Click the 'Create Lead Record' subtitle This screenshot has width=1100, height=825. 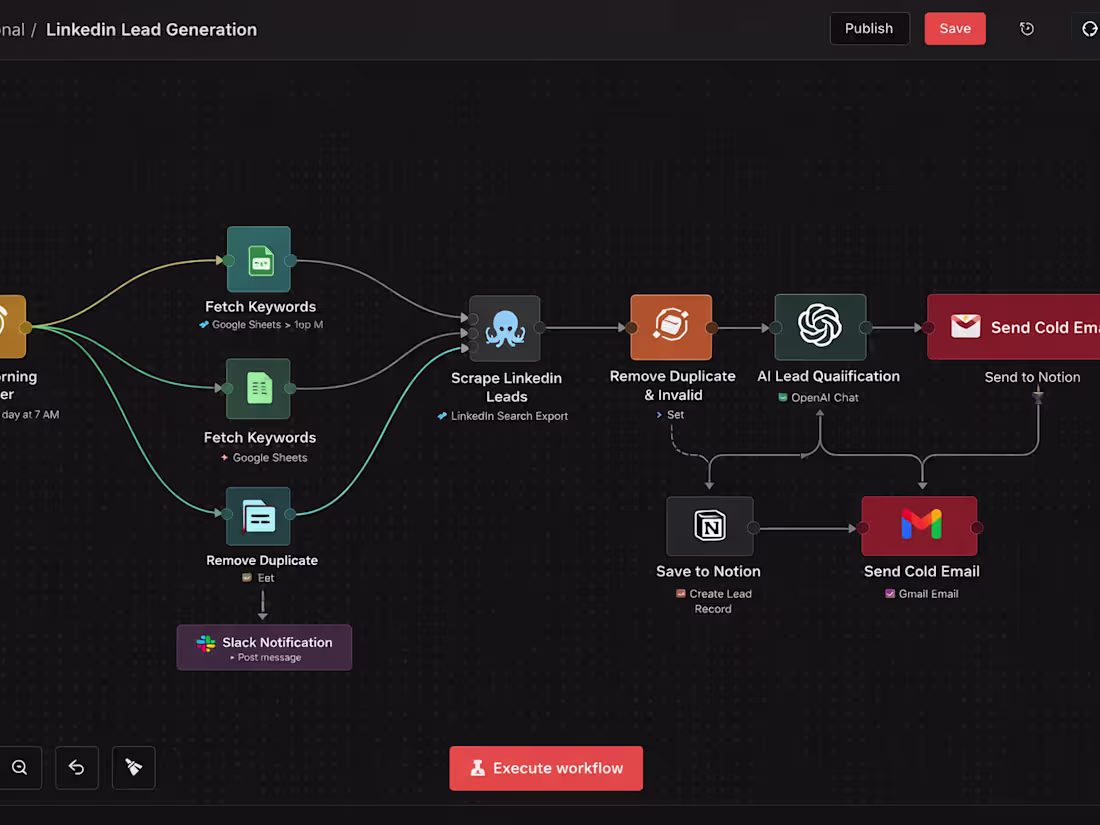(x=720, y=601)
